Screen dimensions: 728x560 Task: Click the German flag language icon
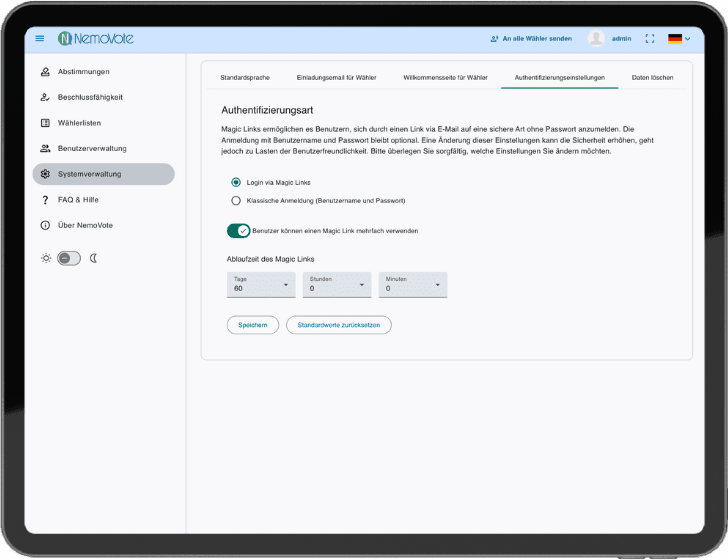tap(675, 39)
